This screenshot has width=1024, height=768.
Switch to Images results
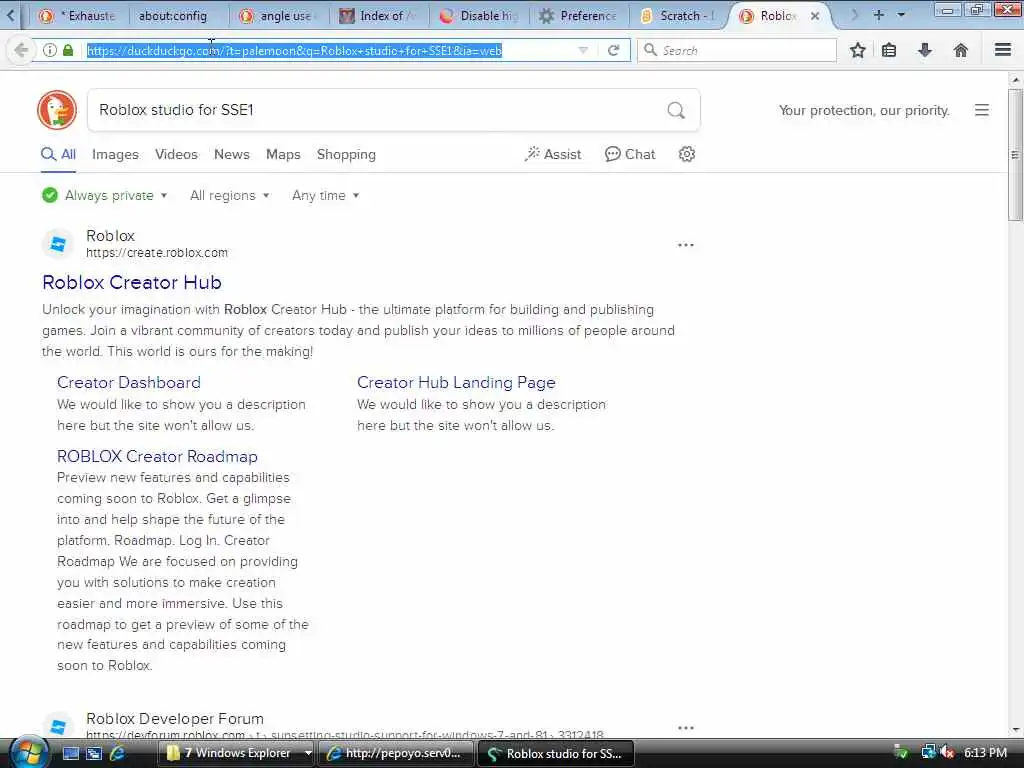pyautogui.click(x=115, y=154)
